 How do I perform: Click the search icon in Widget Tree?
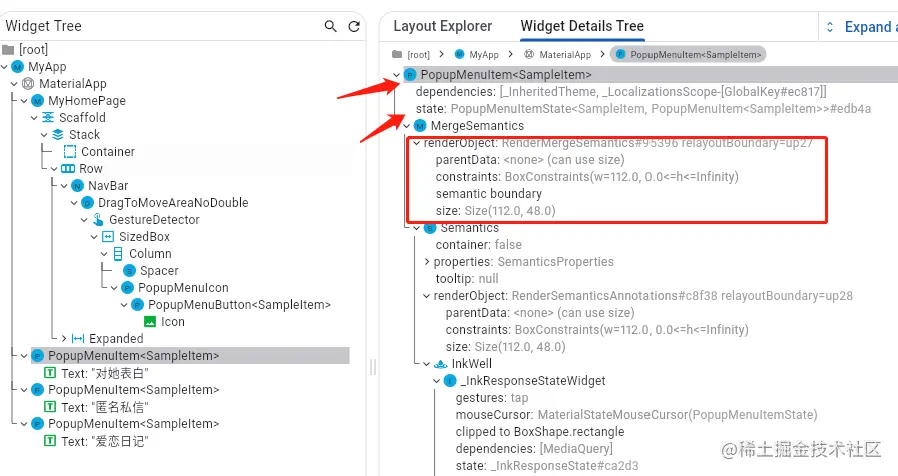click(330, 26)
